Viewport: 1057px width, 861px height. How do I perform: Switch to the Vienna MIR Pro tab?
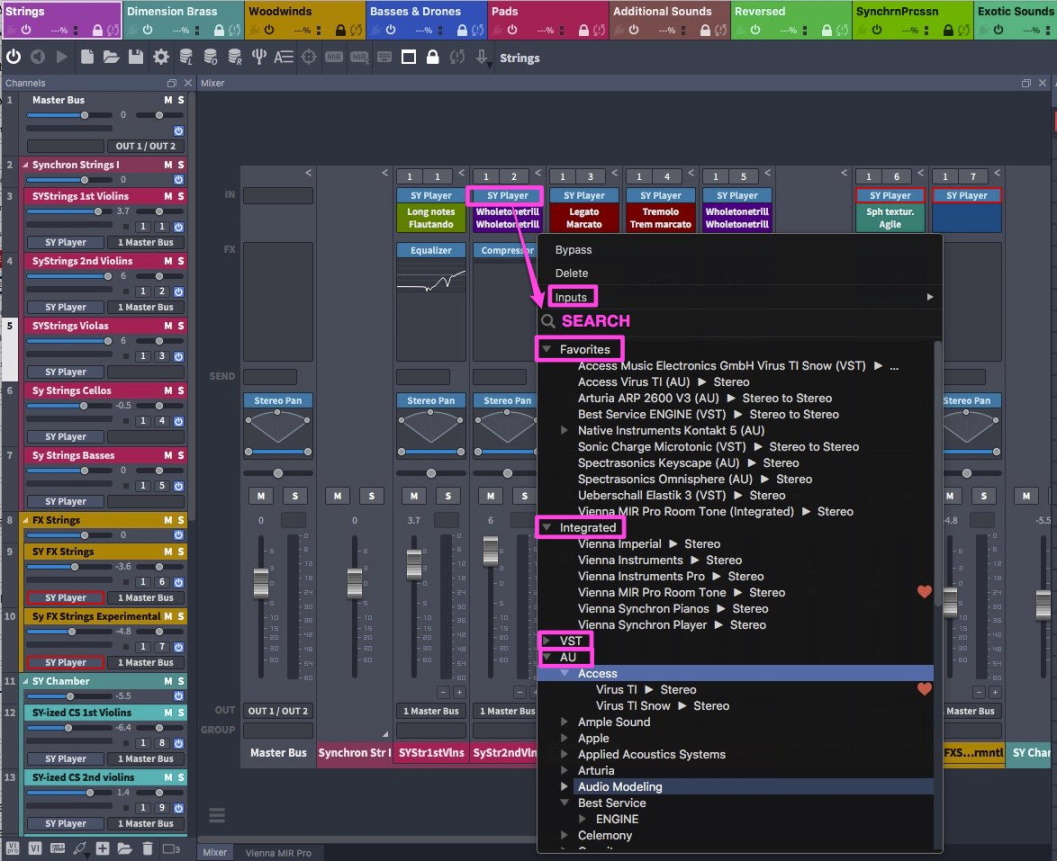(278, 853)
